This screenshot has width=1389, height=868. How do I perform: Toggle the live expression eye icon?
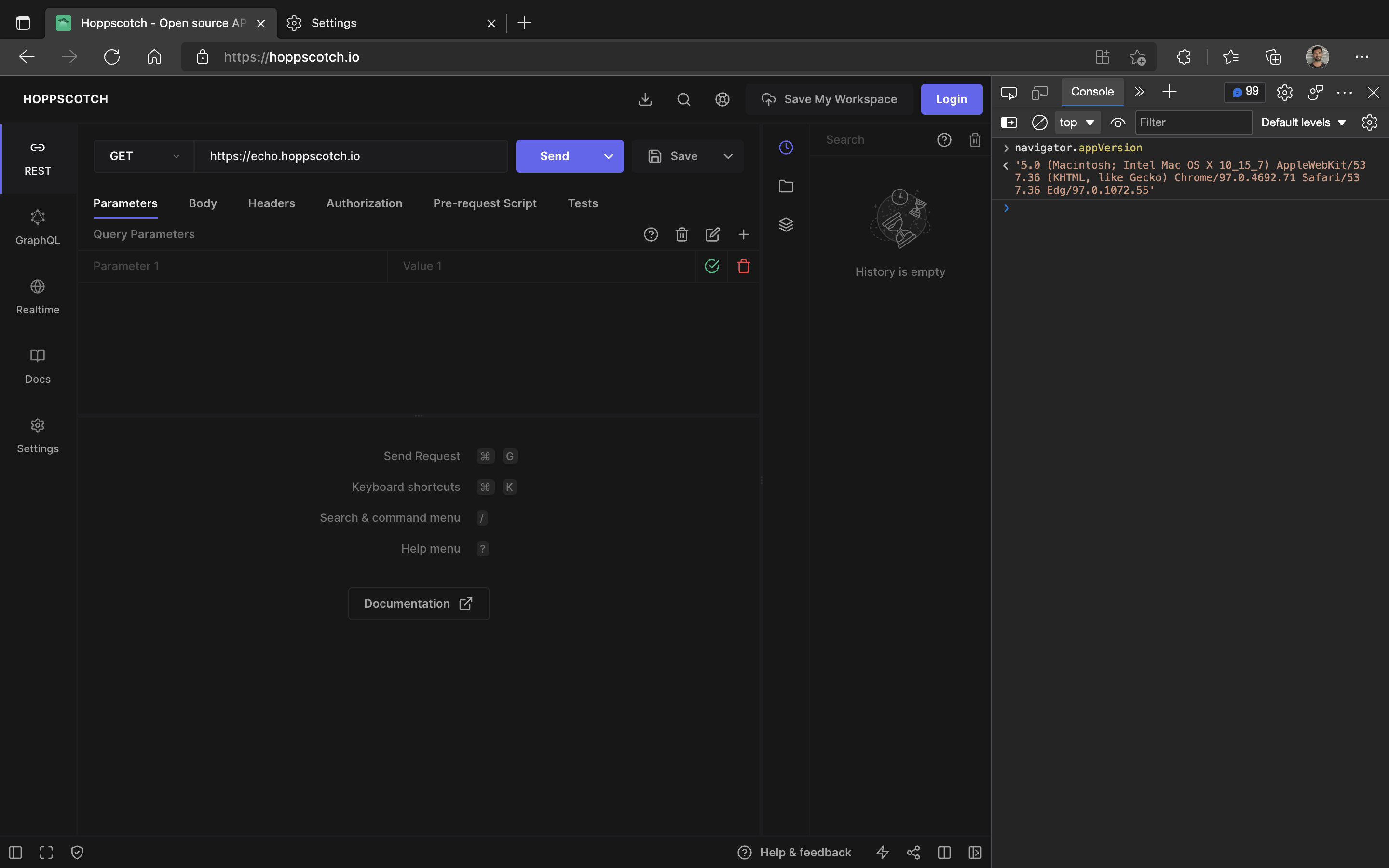pos(1117,122)
